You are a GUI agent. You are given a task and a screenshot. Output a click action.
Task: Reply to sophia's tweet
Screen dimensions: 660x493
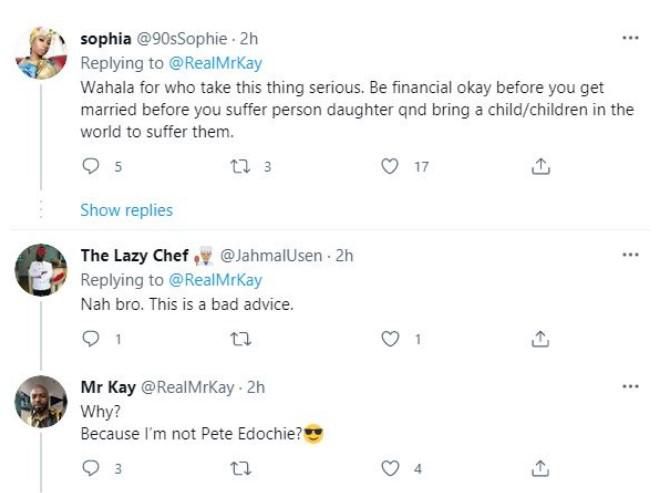(89, 167)
